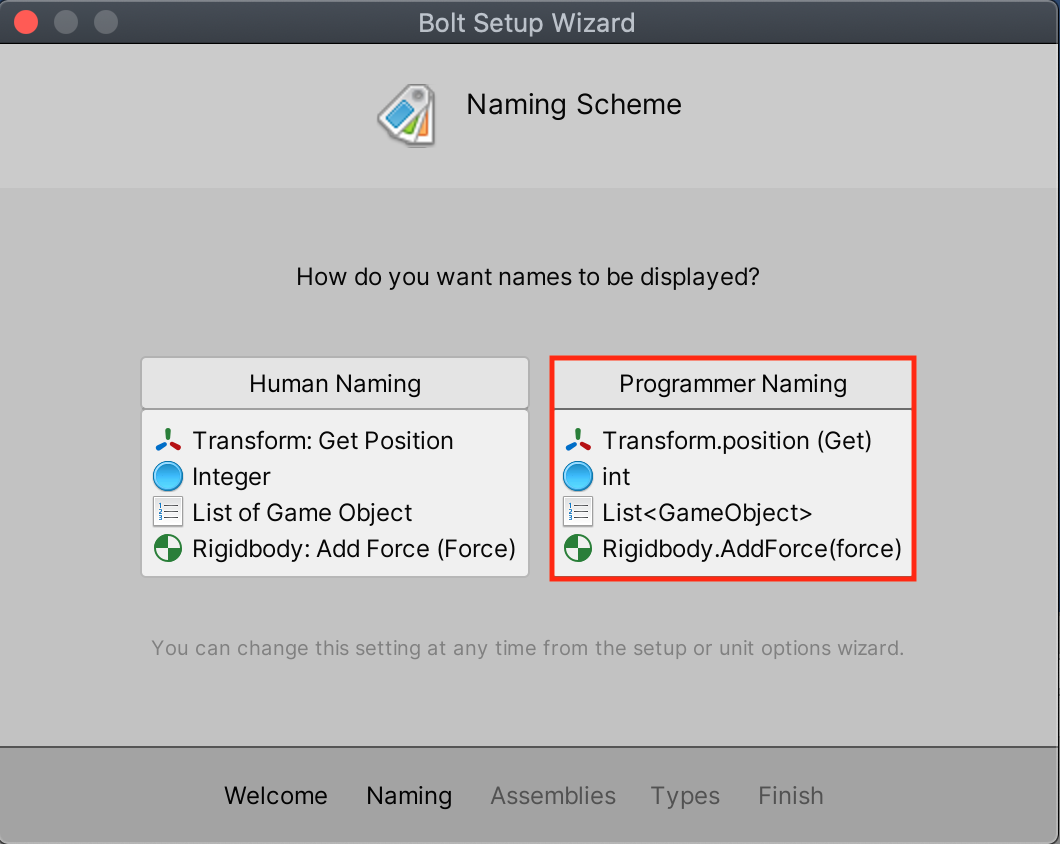Click the Rigidbody.AddForce(force) icon
This screenshot has width=1060, height=844.
point(576,548)
